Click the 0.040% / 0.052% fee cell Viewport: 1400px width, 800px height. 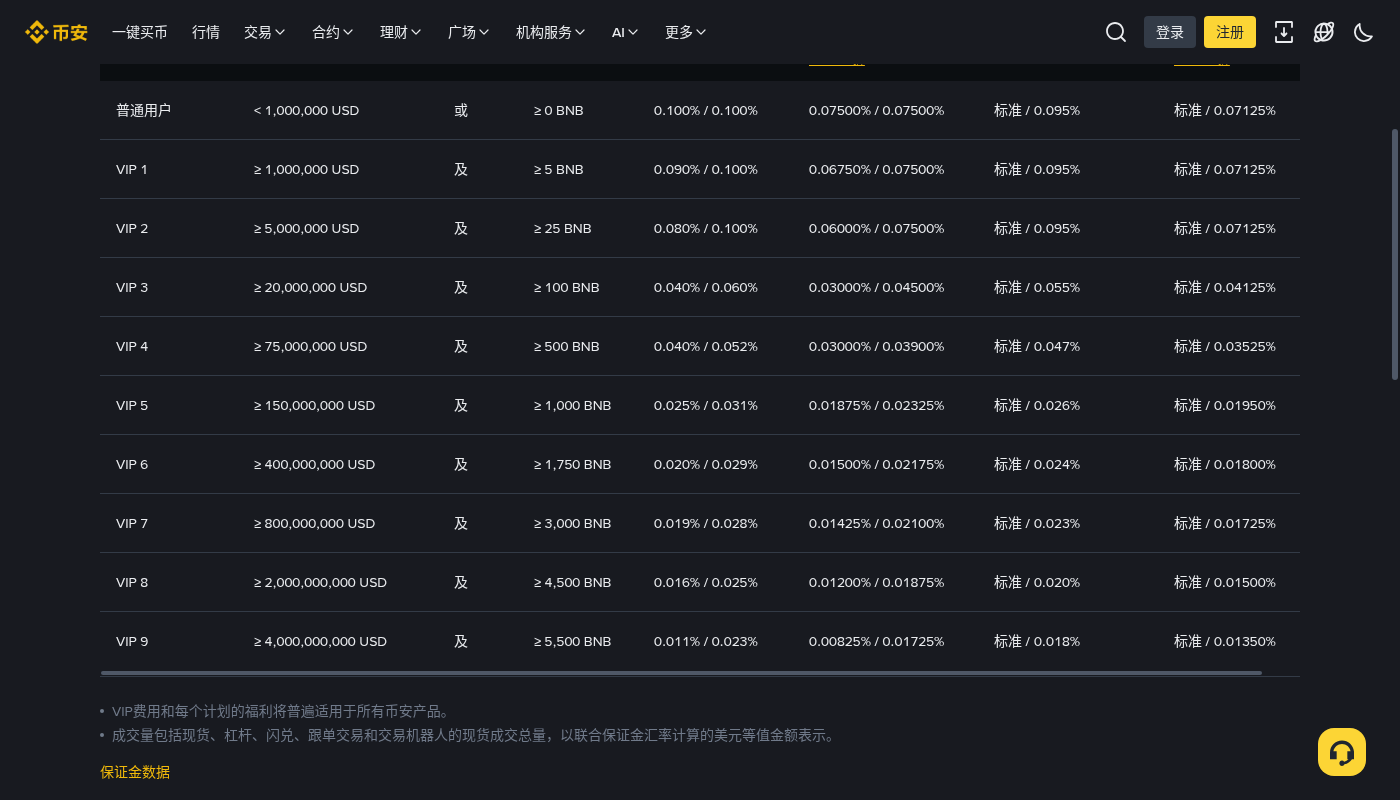[706, 346]
